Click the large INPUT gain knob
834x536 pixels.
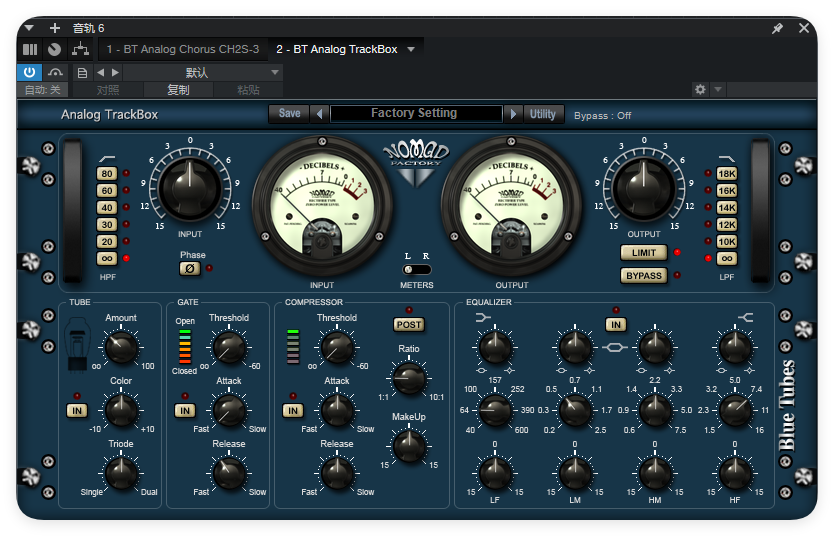(x=190, y=189)
